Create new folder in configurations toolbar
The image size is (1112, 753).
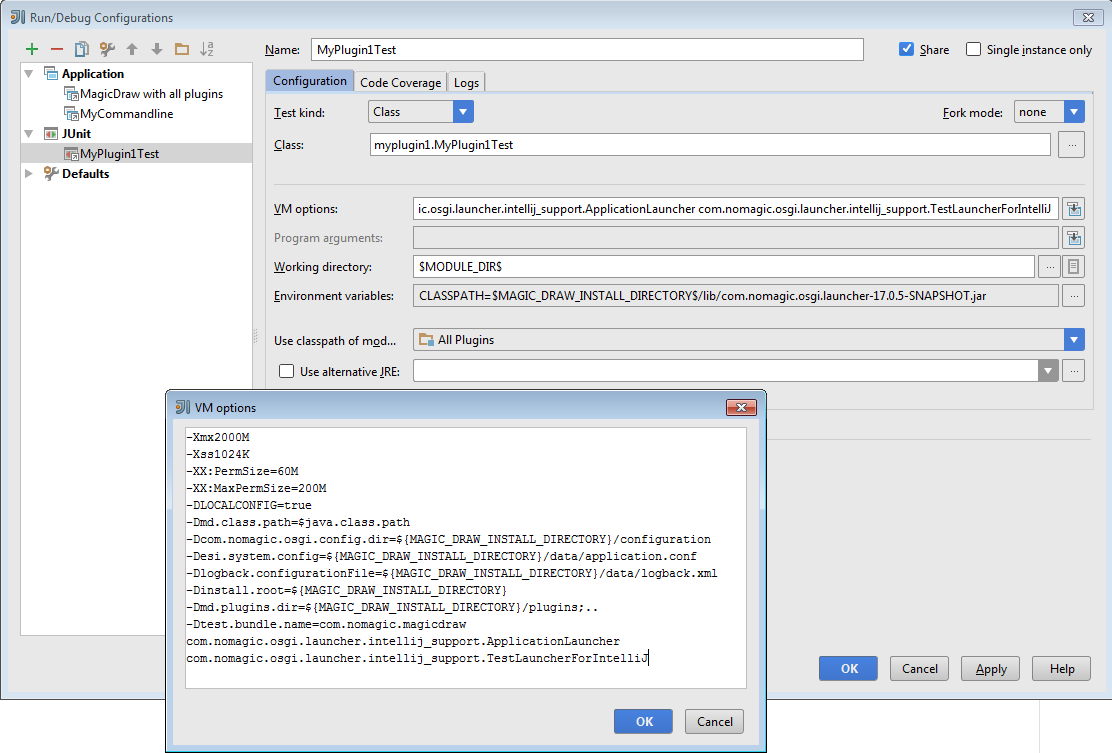click(x=181, y=49)
